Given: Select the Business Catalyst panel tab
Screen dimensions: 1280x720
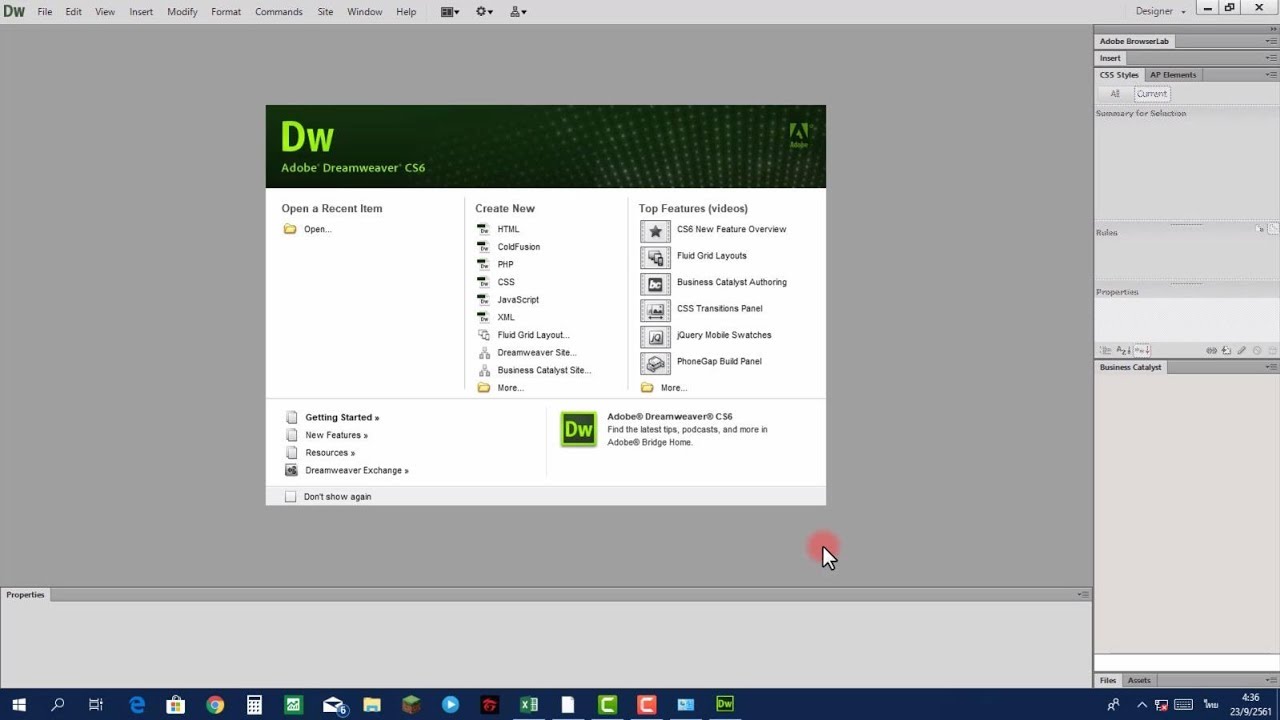Looking at the screenshot, I should click(1130, 367).
